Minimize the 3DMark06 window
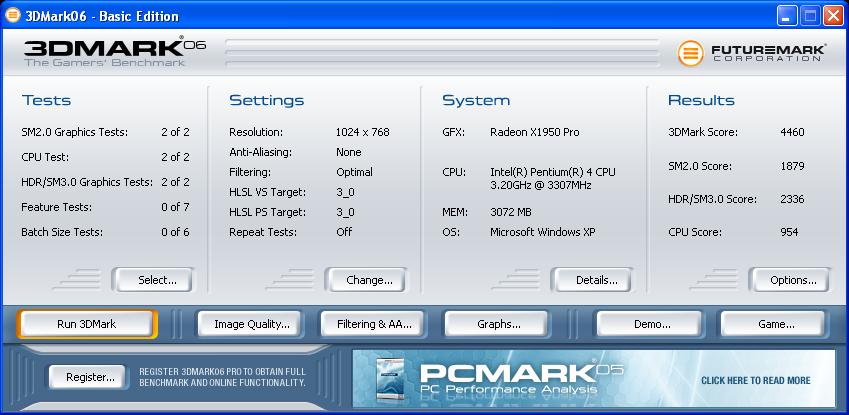 pos(787,16)
